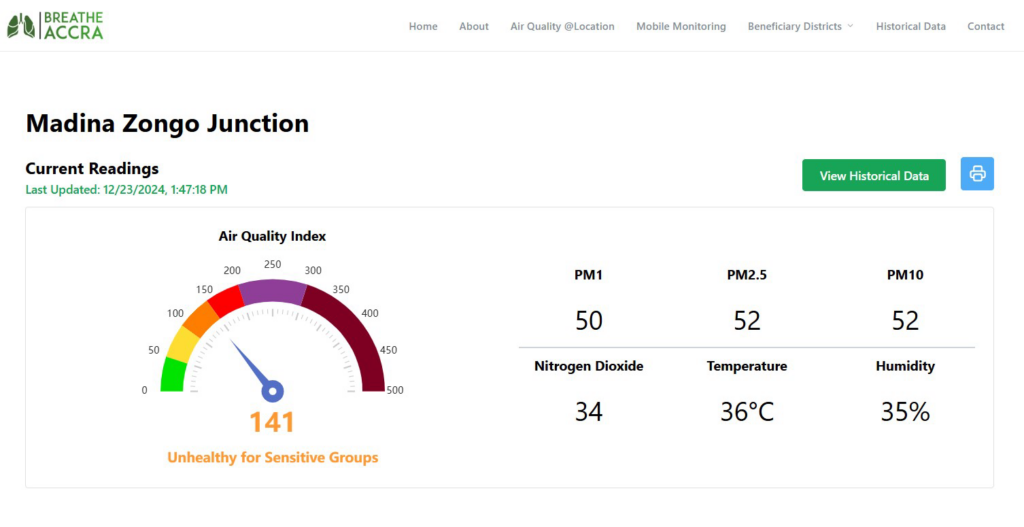Click the Last Updated timestamp text
Screen dimensions: 1024x527
126,189
